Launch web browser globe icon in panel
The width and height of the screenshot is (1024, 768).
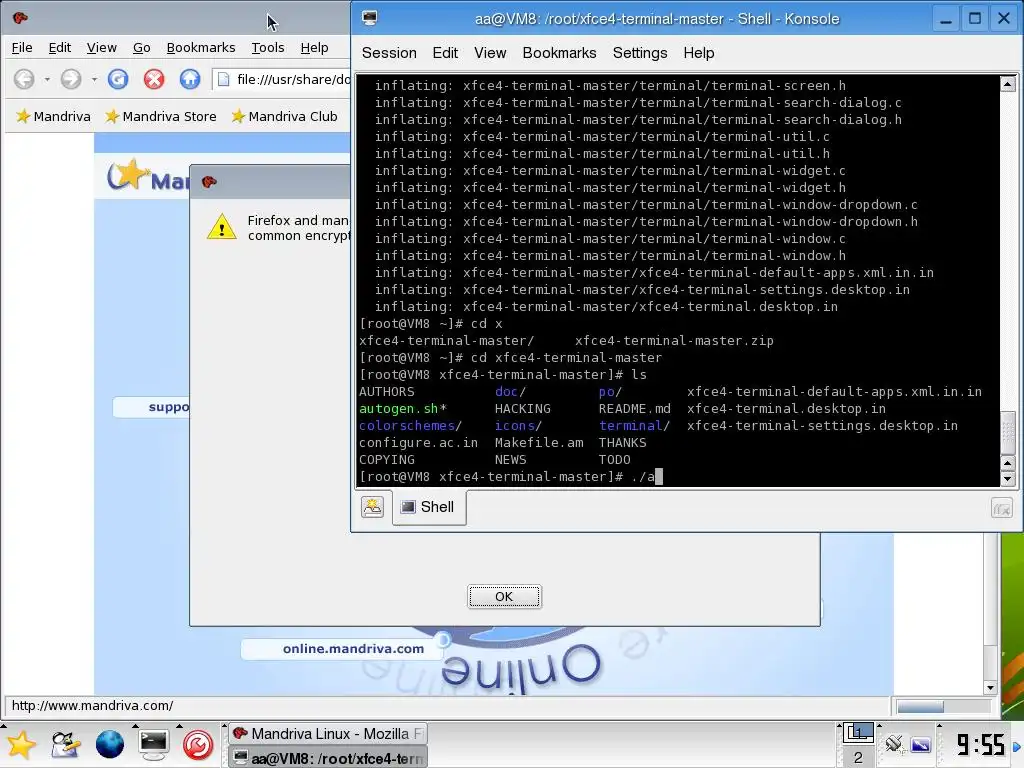pyautogui.click(x=110, y=745)
